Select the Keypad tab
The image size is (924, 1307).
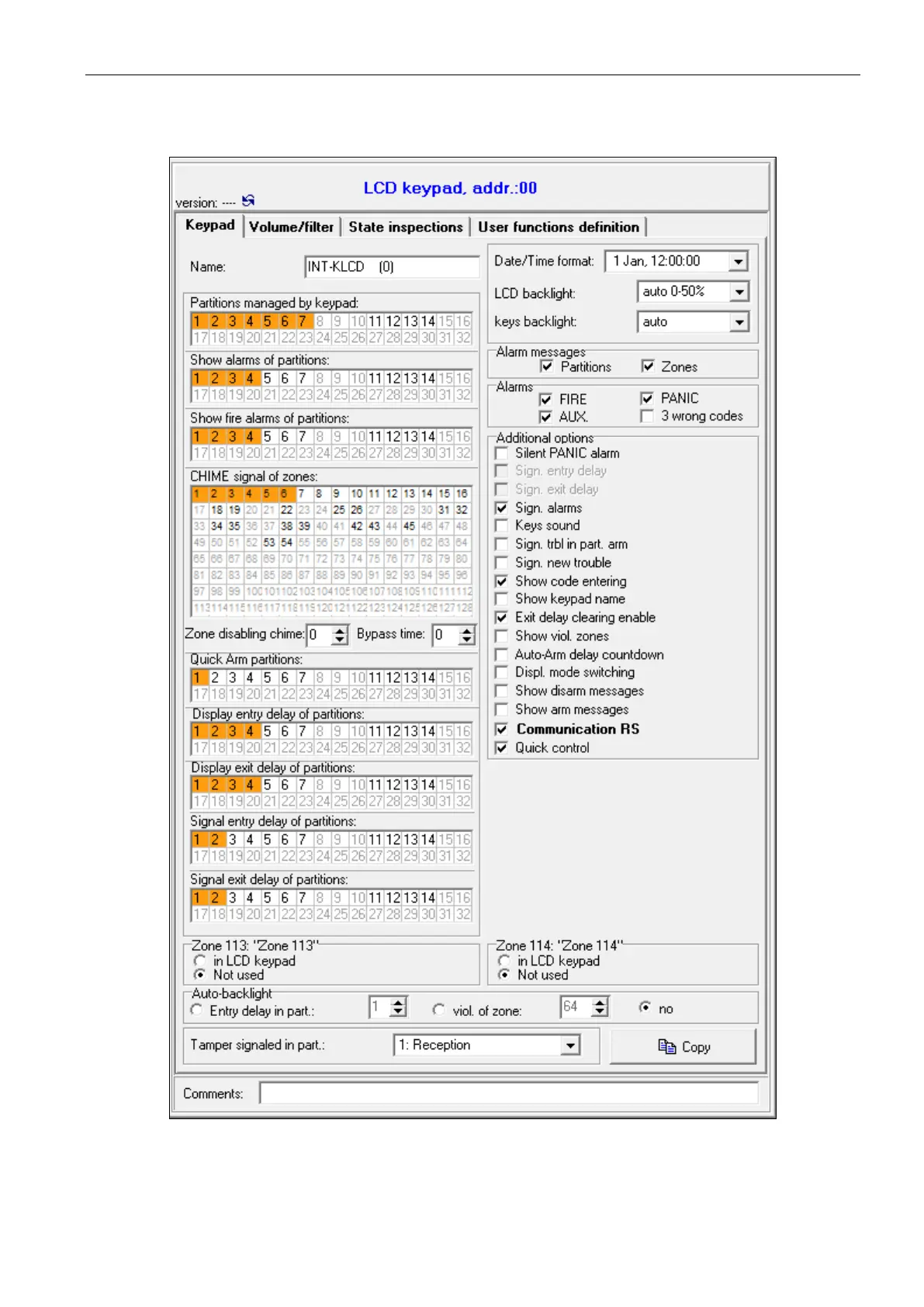(209, 225)
